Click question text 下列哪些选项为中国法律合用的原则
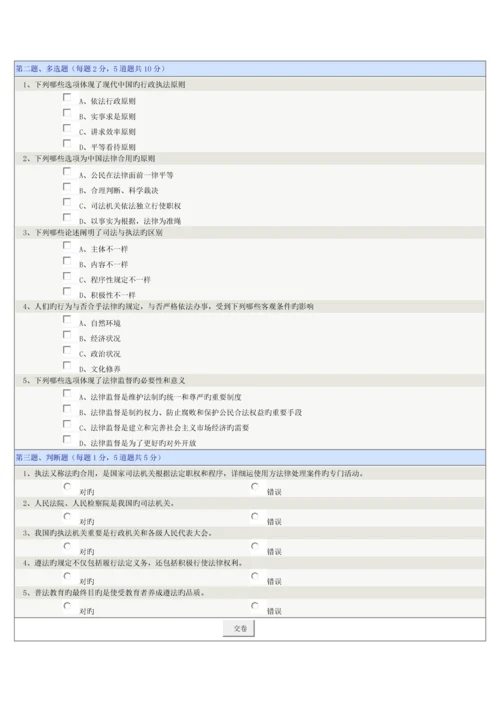This screenshot has width=500, height=707. 95,158
